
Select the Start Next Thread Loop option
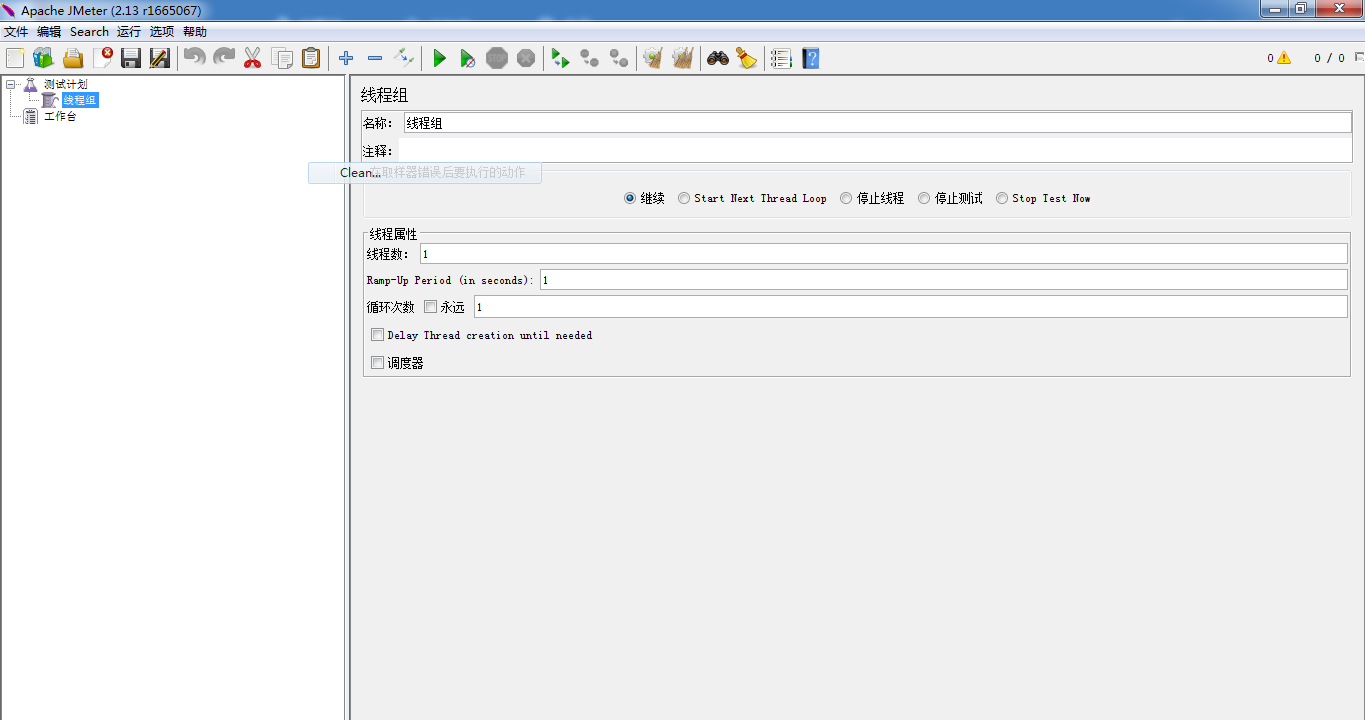coord(684,198)
